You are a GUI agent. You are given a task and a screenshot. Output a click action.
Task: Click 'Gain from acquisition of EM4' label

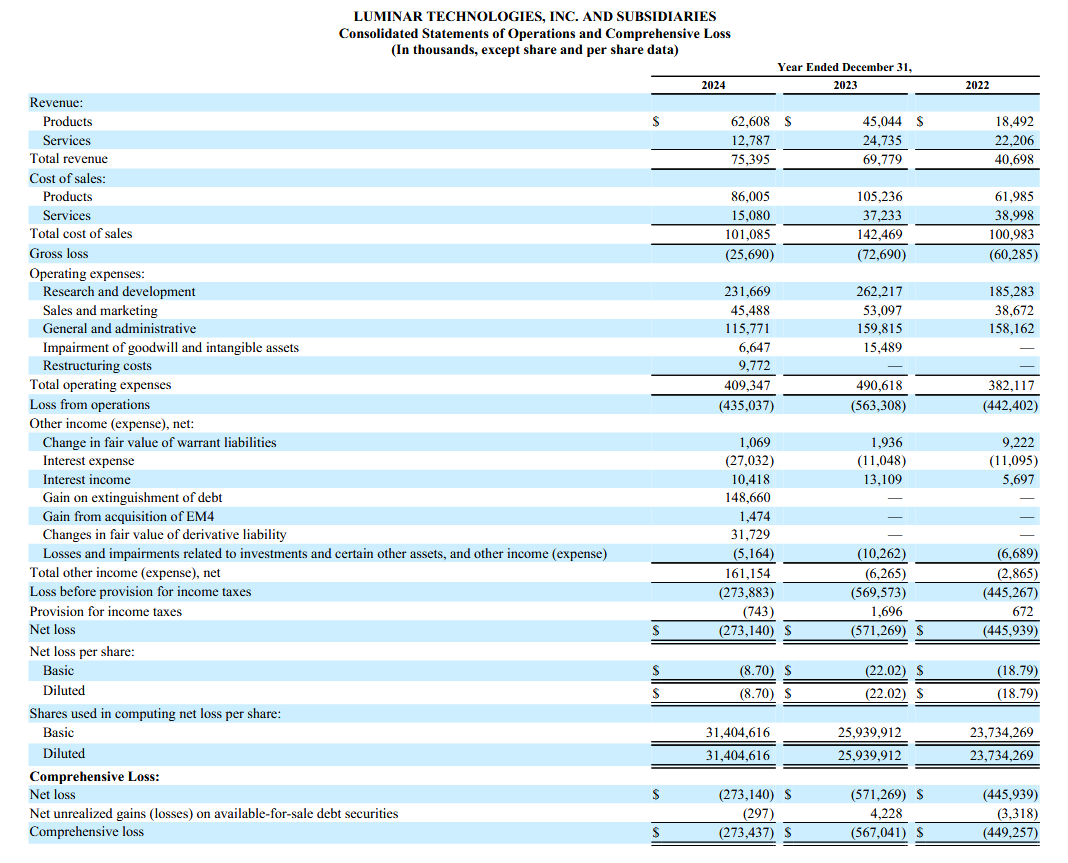point(128,517)
